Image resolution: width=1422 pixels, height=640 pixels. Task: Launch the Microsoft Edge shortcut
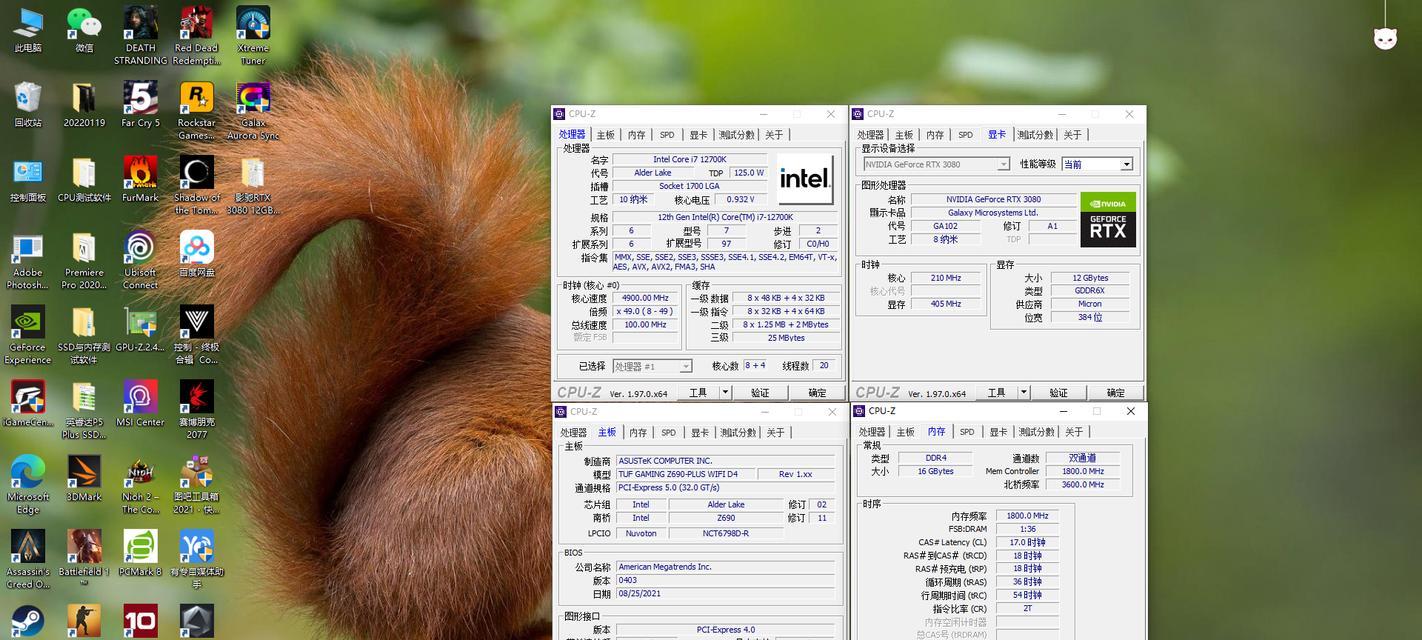(28, 486)
